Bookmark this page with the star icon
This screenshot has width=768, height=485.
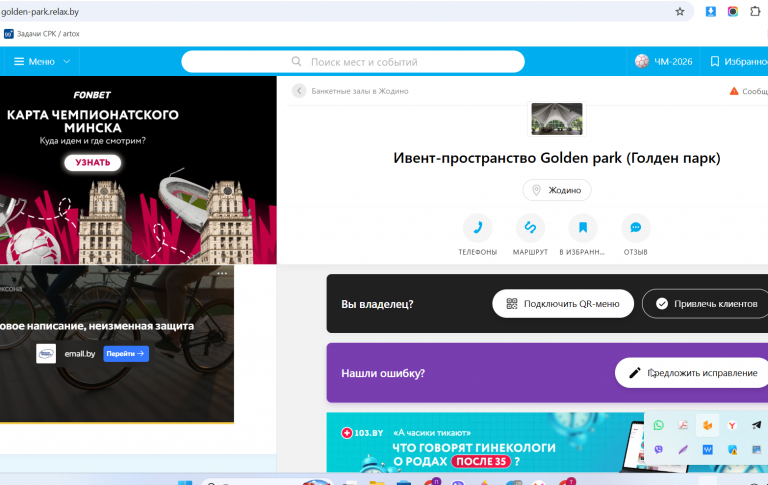pos(679,12)
